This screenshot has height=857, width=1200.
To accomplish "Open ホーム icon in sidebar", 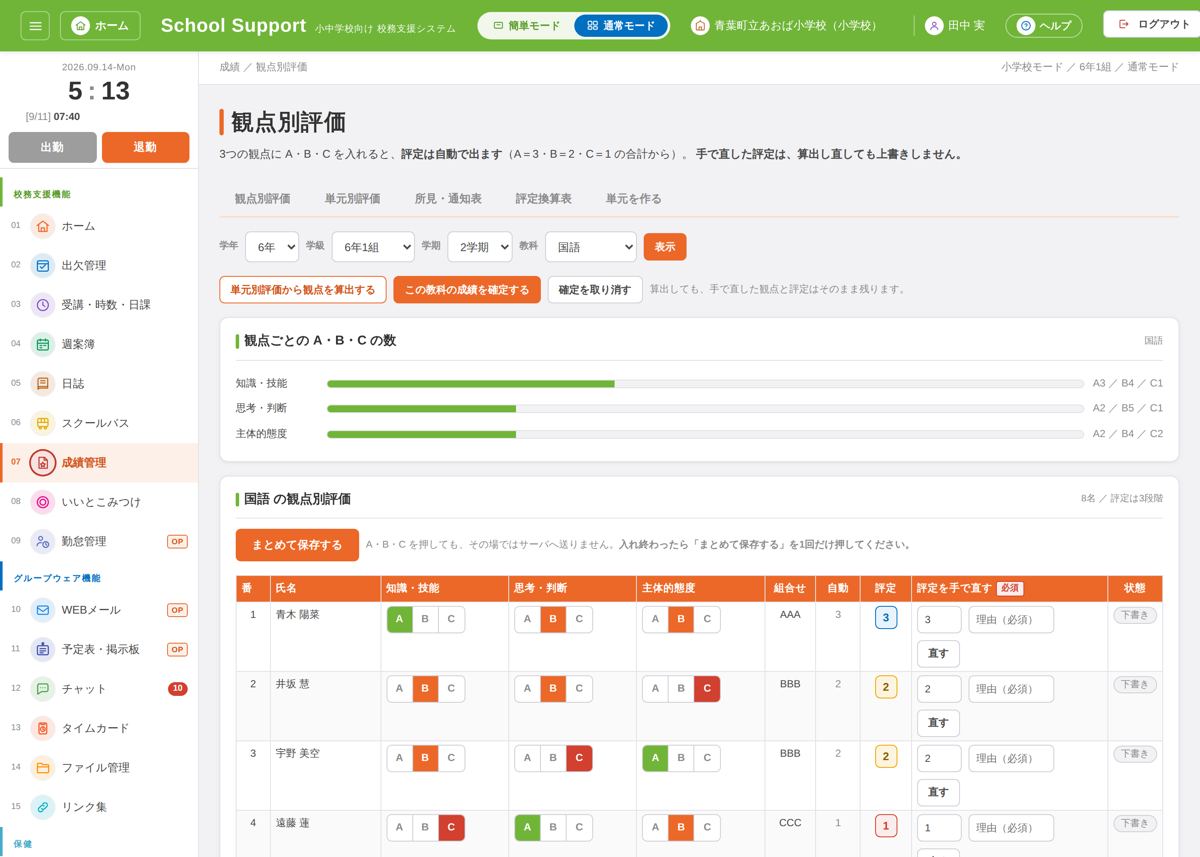I will [x=42, y=226].
